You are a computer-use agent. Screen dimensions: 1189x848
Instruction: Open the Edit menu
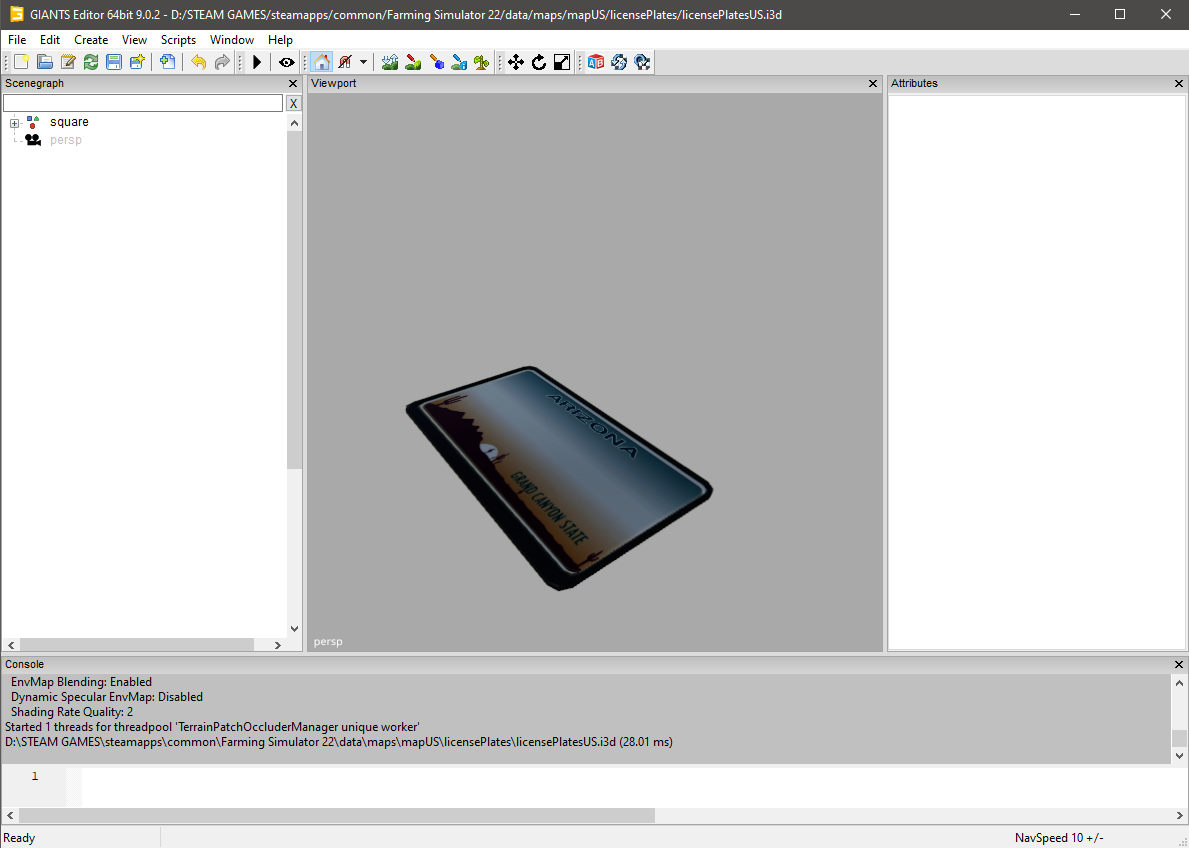tap(50, 39)
